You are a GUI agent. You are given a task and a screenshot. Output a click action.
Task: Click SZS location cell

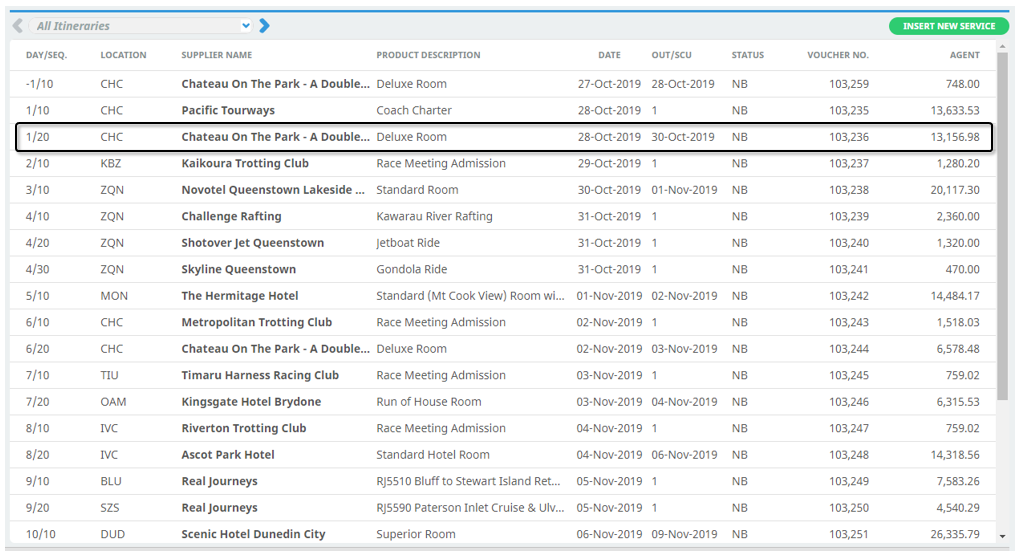click(110, 508)
